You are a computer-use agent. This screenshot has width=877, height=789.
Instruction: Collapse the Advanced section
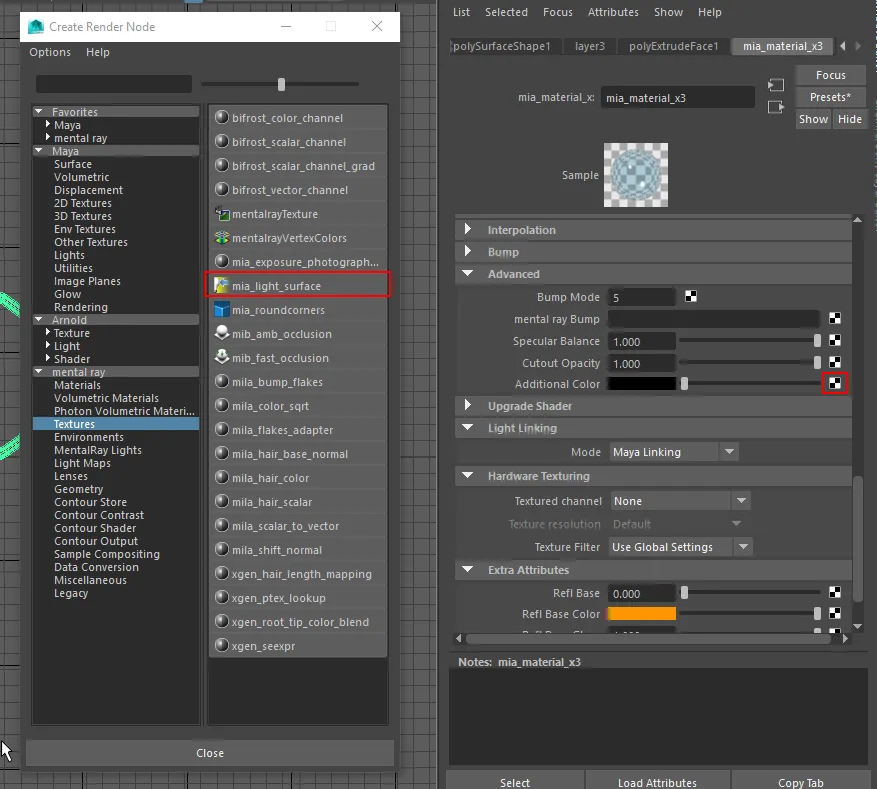[468, 274]
